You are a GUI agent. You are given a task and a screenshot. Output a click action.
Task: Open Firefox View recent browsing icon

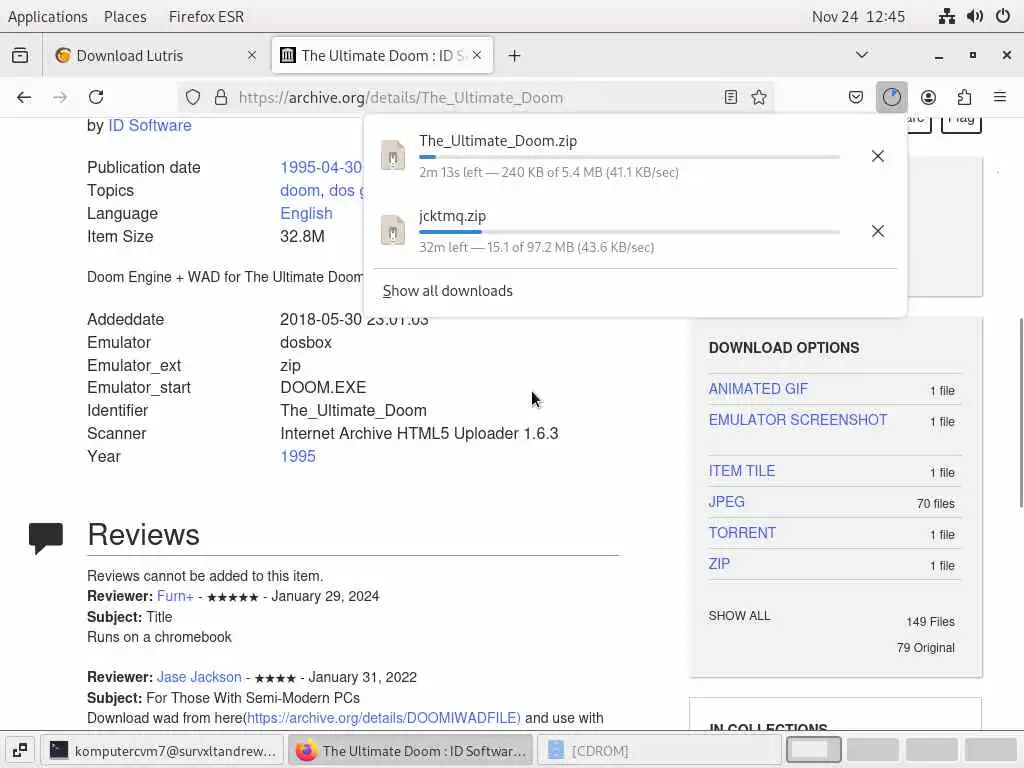[x=20, y=56]
